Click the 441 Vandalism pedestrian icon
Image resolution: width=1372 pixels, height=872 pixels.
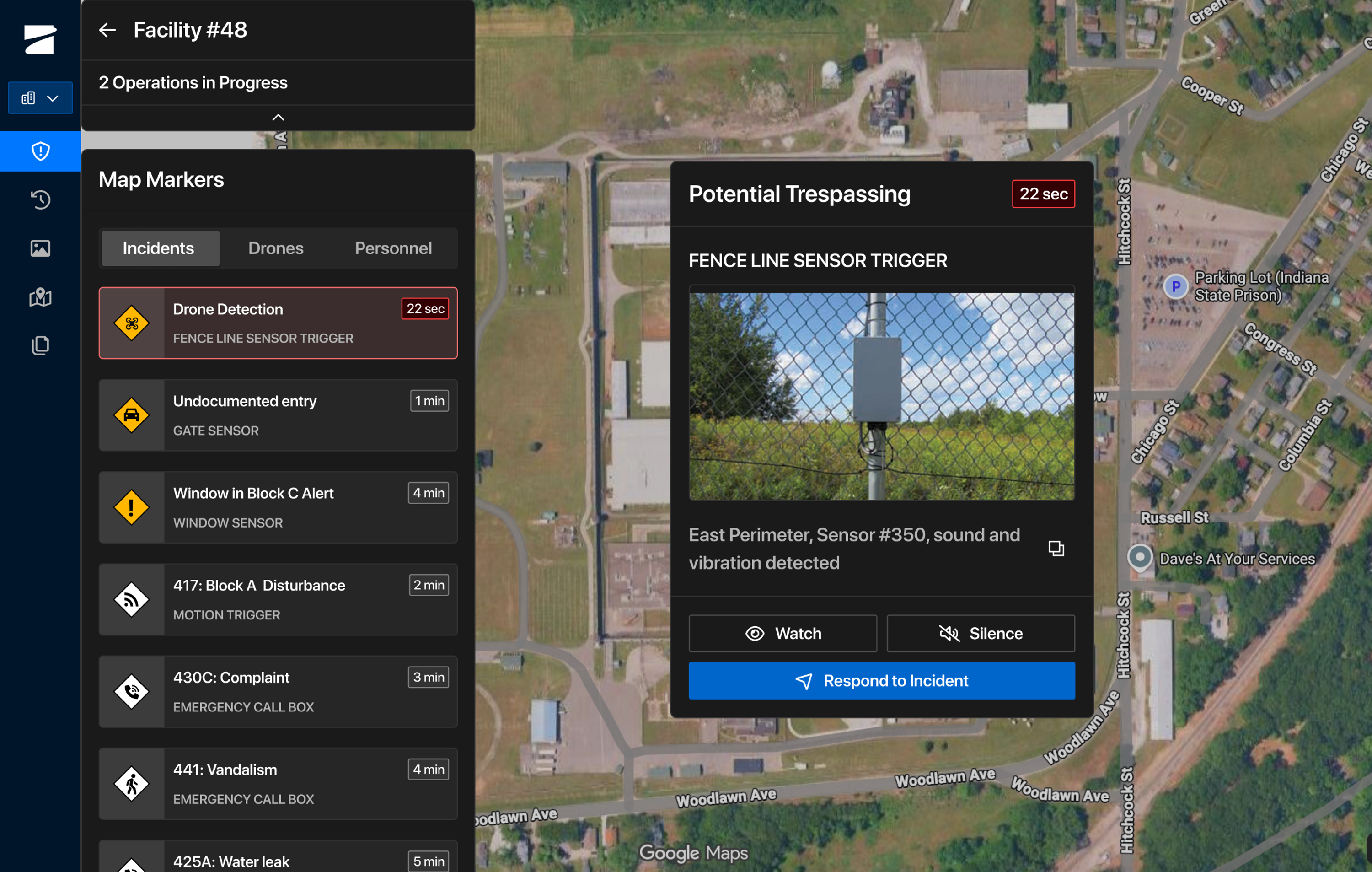coord(132,784)
